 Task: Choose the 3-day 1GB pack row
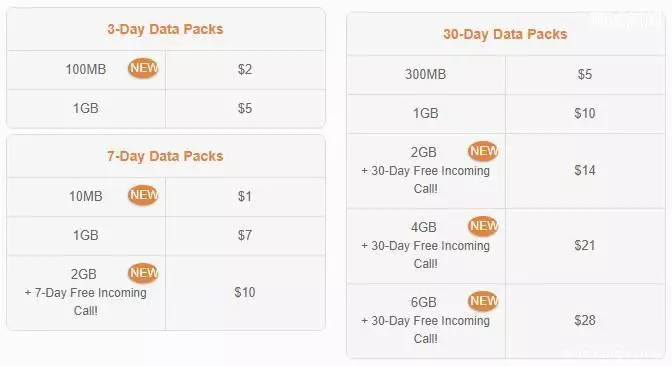tap(166, 109)
